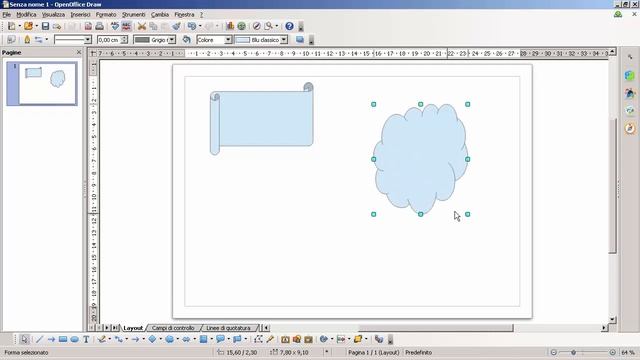Click the Open file folder icon
The width and height of the screenshot is (640, 360).
point(28,26)
